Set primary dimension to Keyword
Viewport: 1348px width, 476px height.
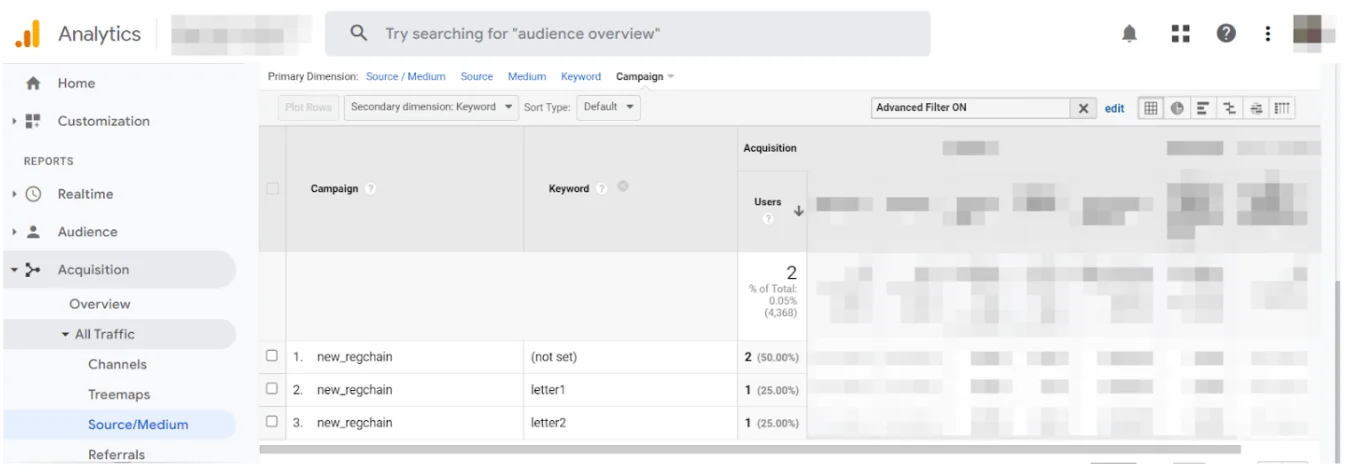581,77
